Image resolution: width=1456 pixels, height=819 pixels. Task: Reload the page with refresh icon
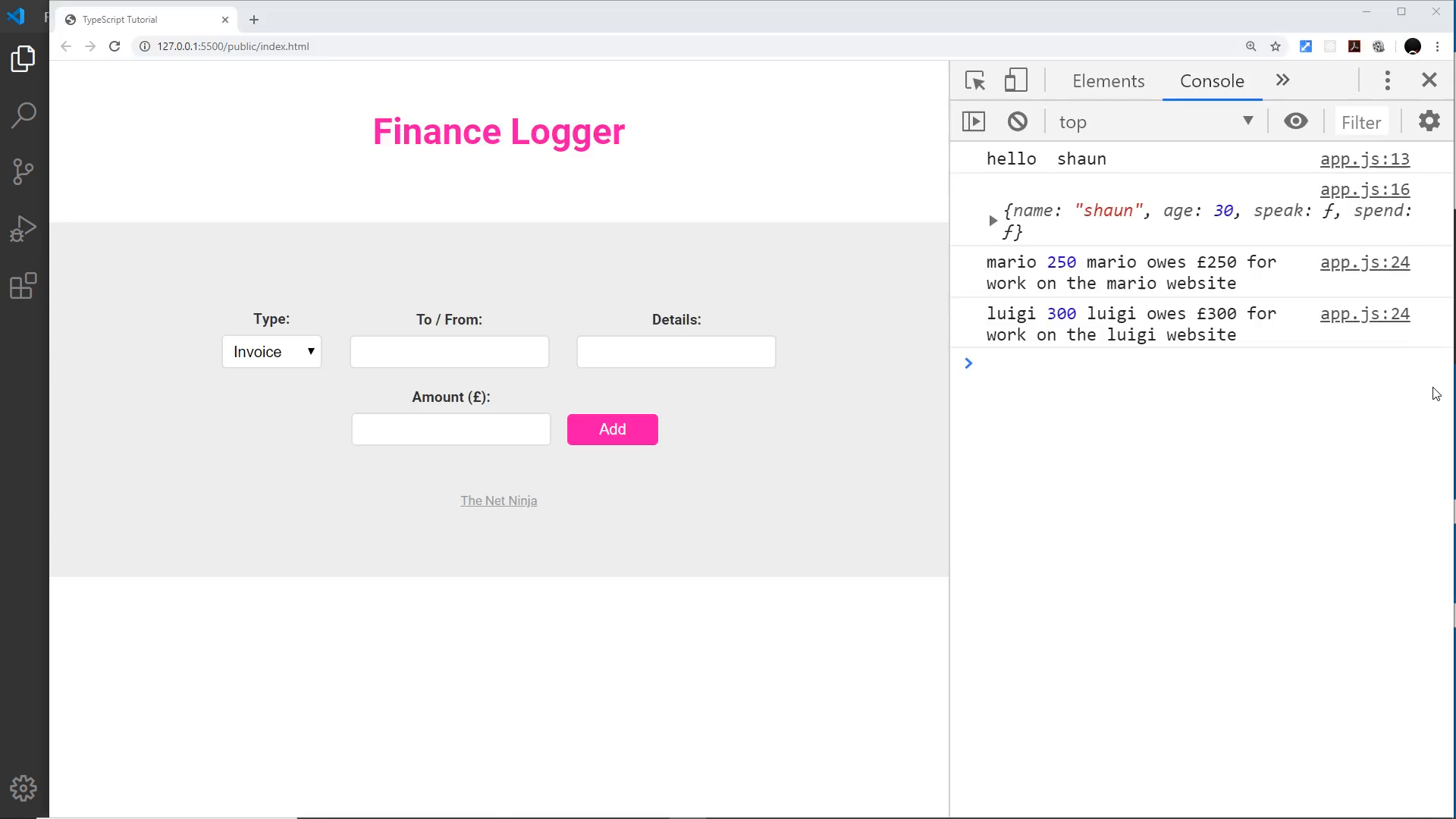(x=115, y=46)
